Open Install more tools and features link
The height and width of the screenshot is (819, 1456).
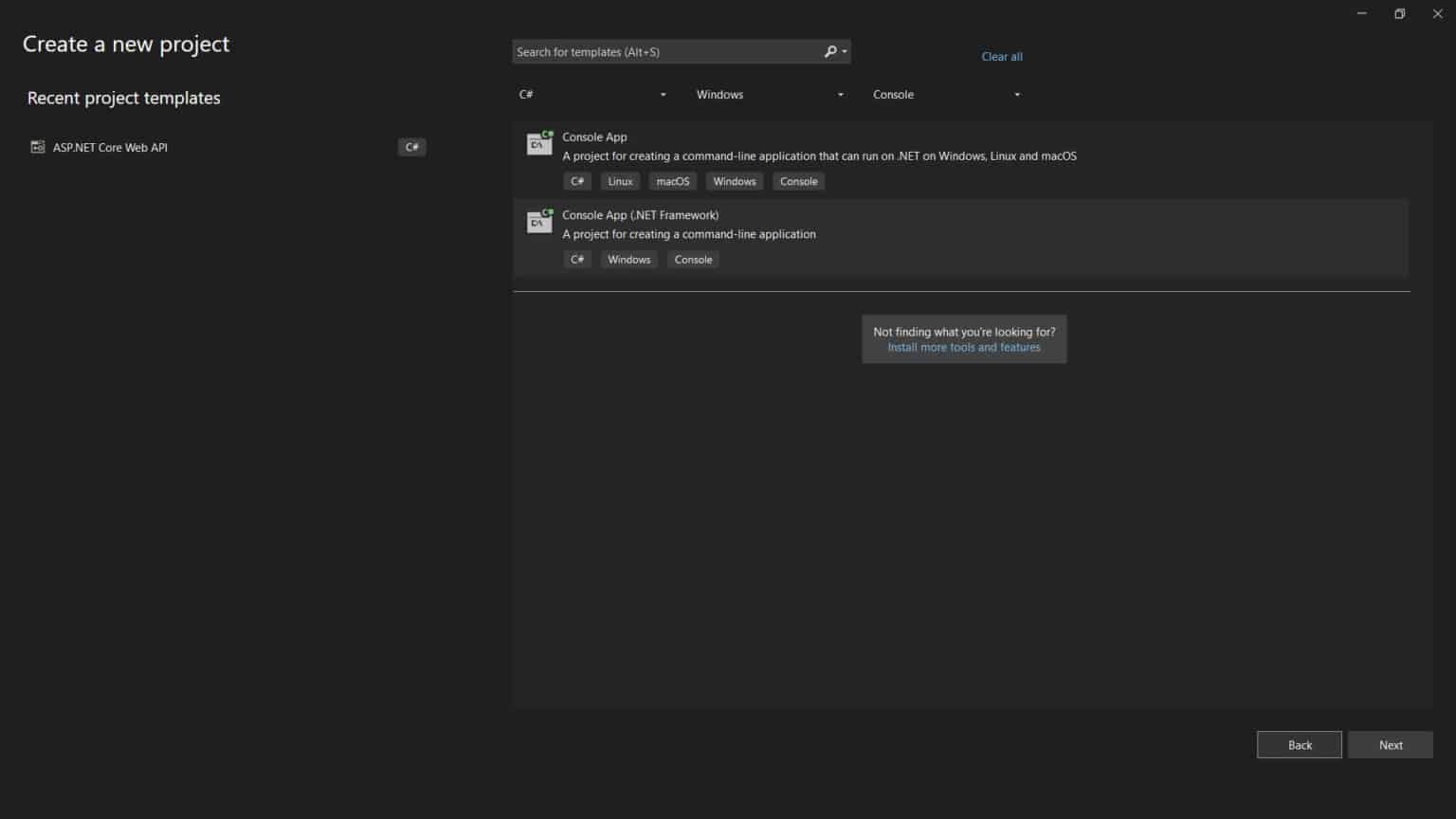(x=963, y=348)
